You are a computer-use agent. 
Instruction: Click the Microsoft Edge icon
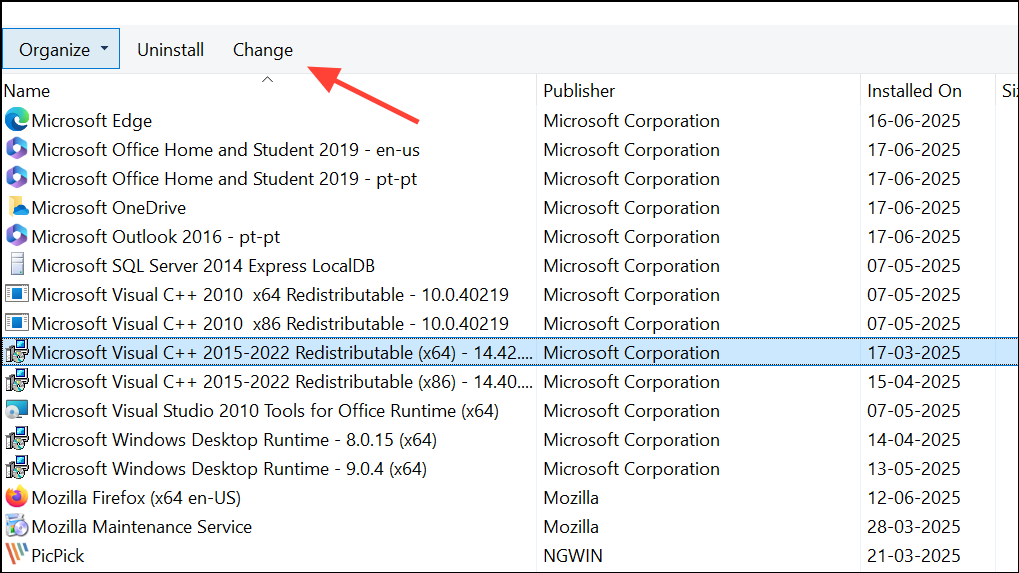click(x=17, y=120)
